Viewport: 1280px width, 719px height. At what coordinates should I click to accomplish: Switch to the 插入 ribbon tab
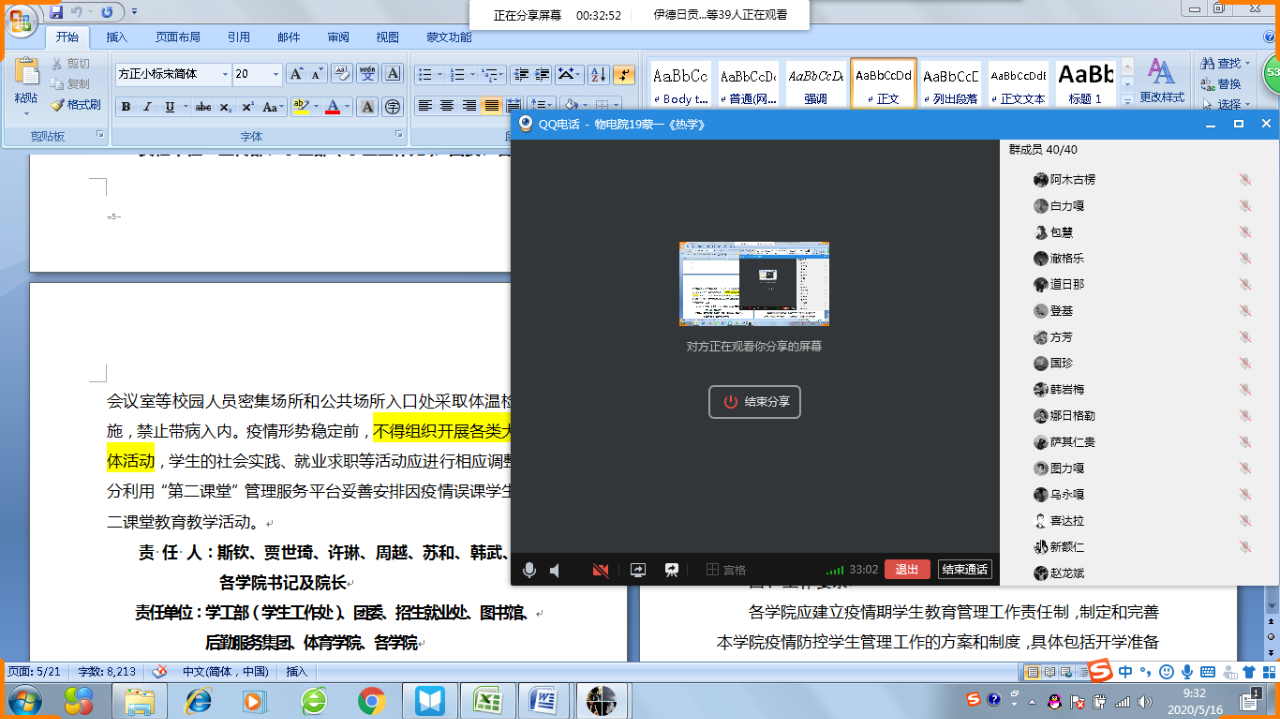point(117,37)
